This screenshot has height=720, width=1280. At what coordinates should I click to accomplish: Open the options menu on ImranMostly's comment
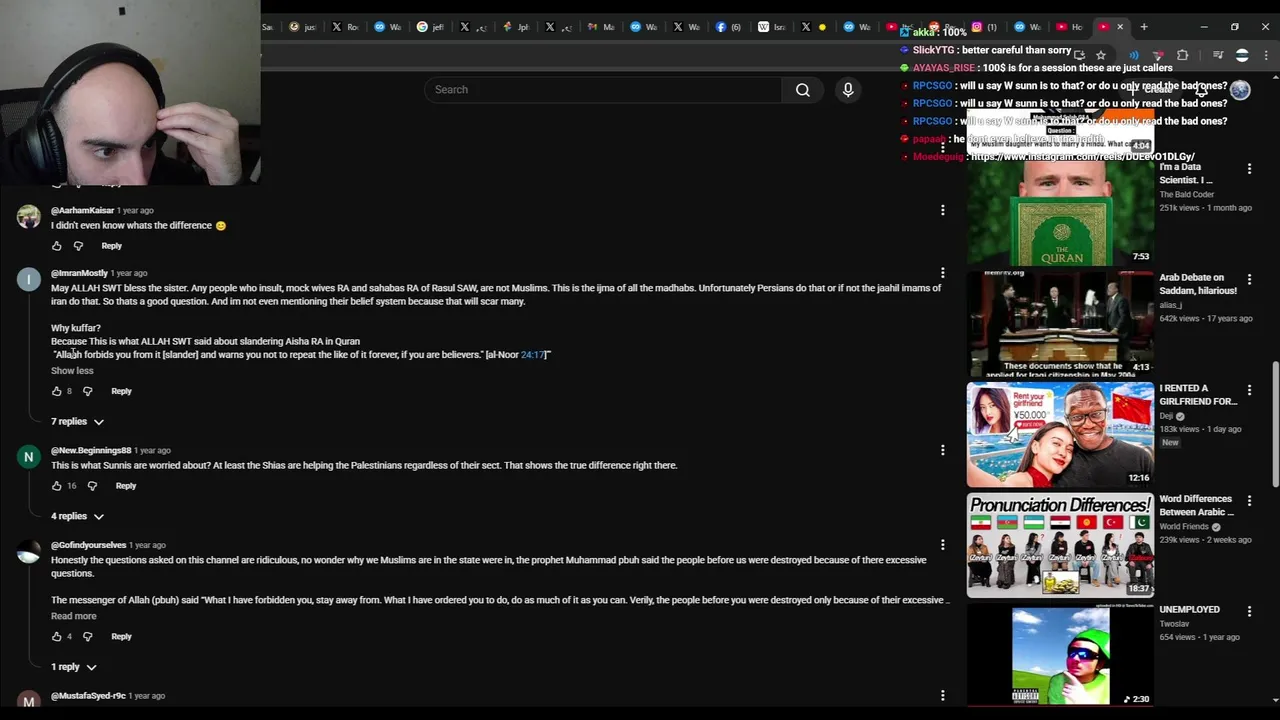[942, 273]
